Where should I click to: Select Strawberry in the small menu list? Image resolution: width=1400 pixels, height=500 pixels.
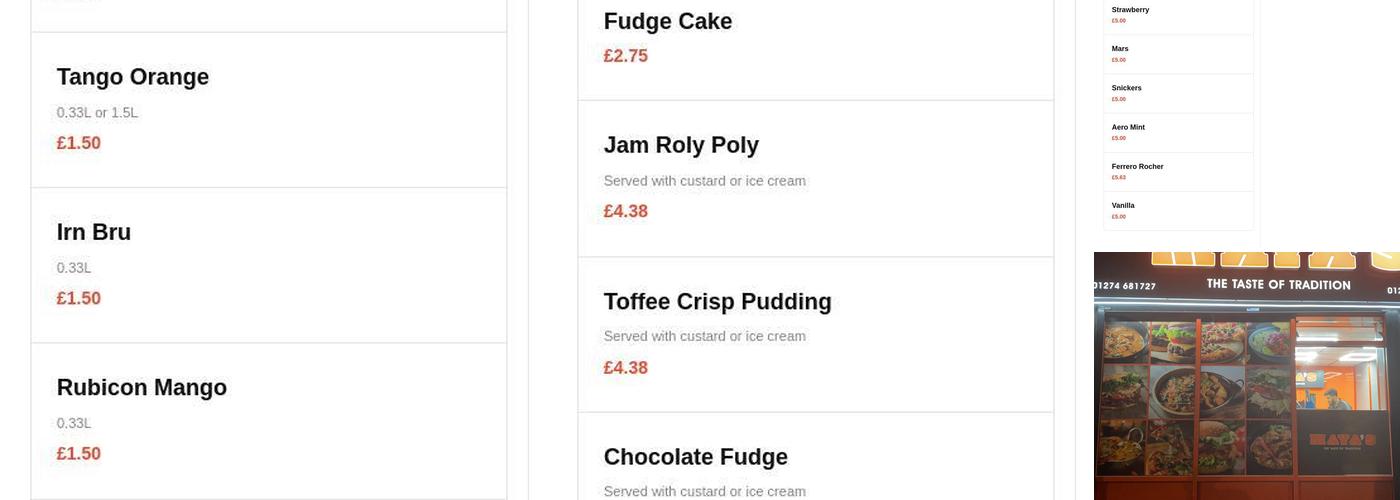coord(1130,10)
